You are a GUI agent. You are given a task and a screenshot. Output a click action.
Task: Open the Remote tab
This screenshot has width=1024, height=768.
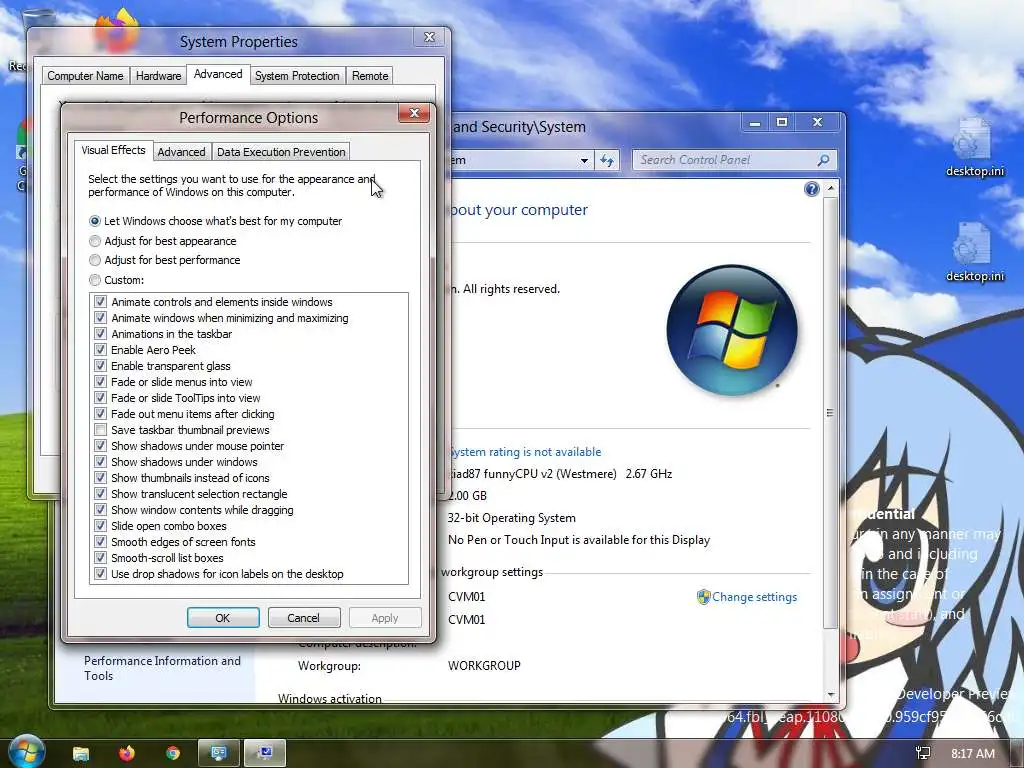(x=370, y=76)
